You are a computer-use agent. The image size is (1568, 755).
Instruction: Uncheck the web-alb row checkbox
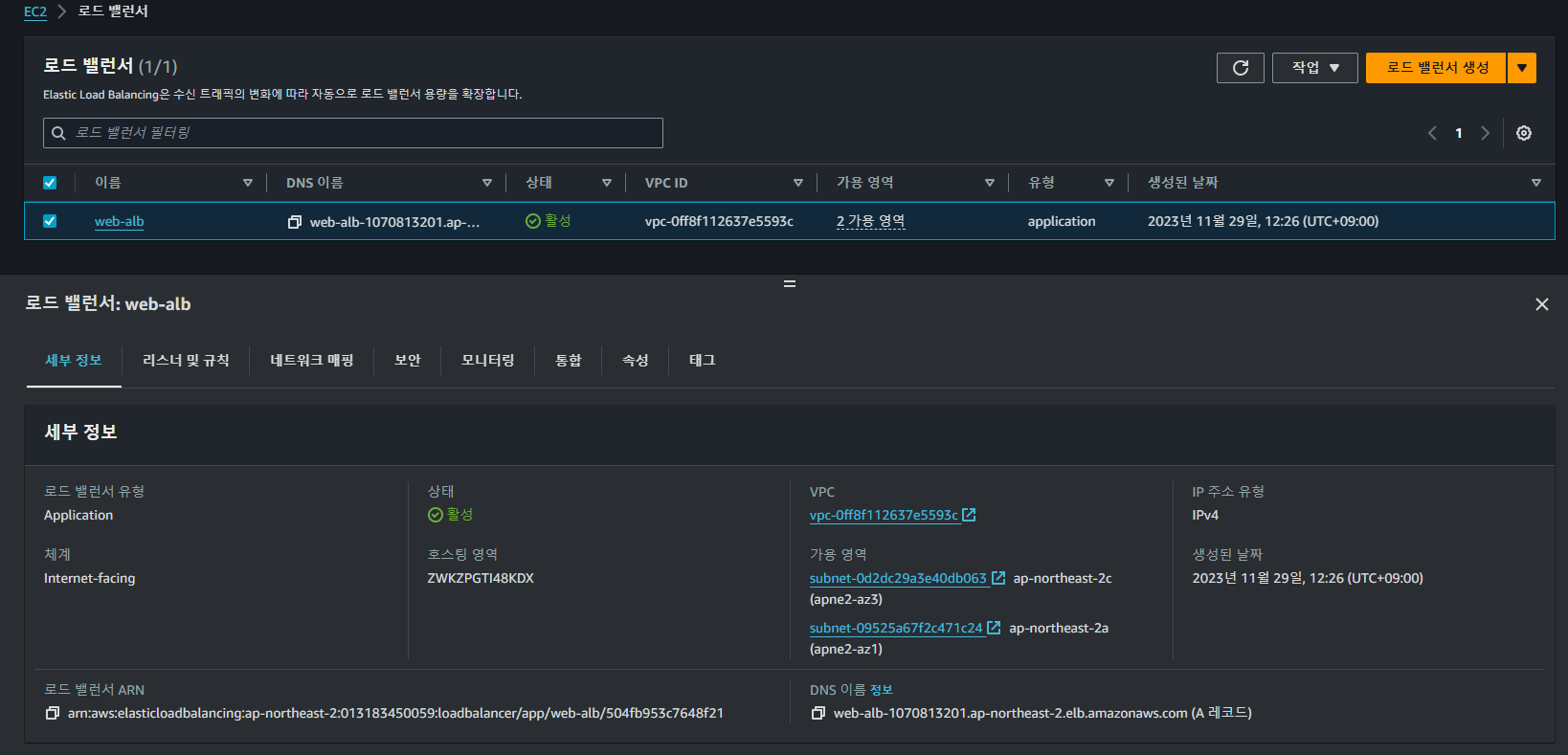tap(50, 221)
